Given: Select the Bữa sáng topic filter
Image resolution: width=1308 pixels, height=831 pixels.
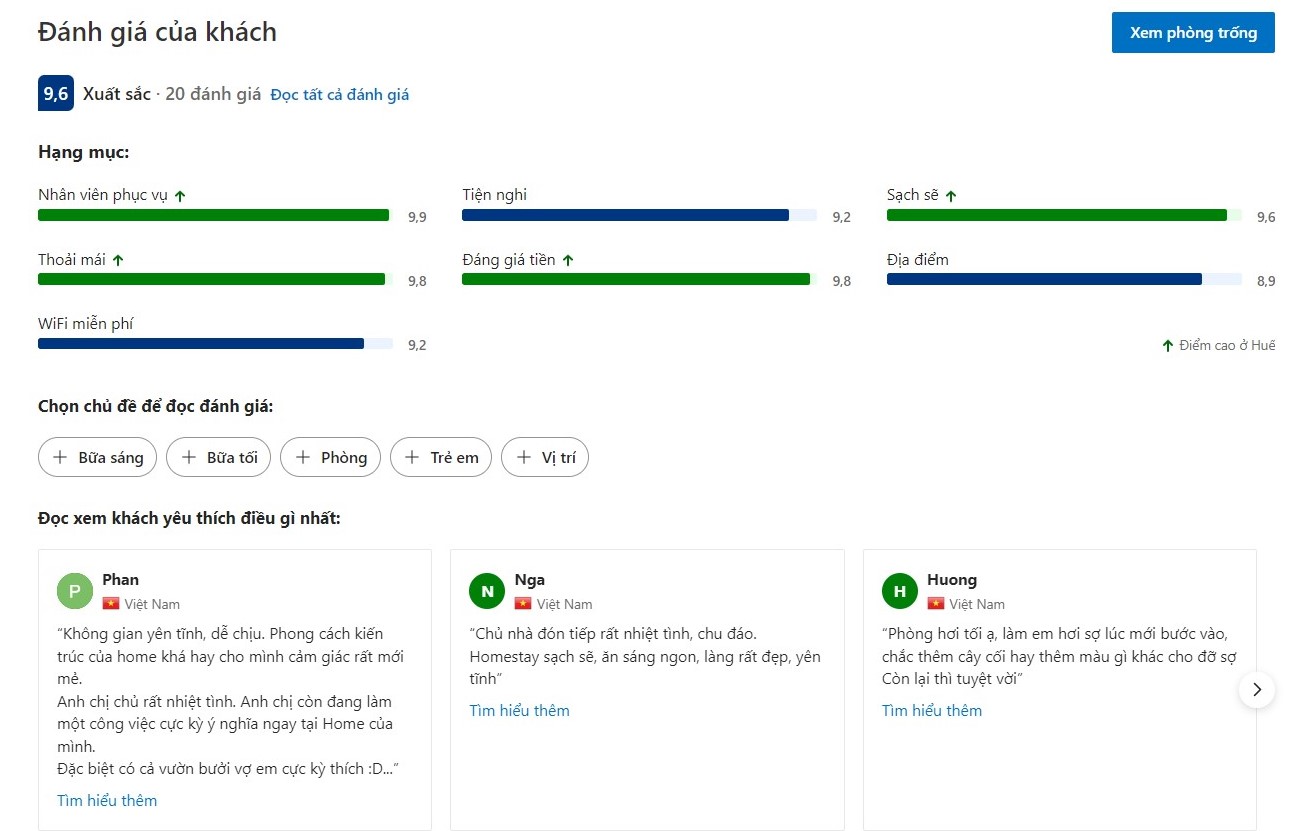Looking at the screenshot, I should 98,457.
